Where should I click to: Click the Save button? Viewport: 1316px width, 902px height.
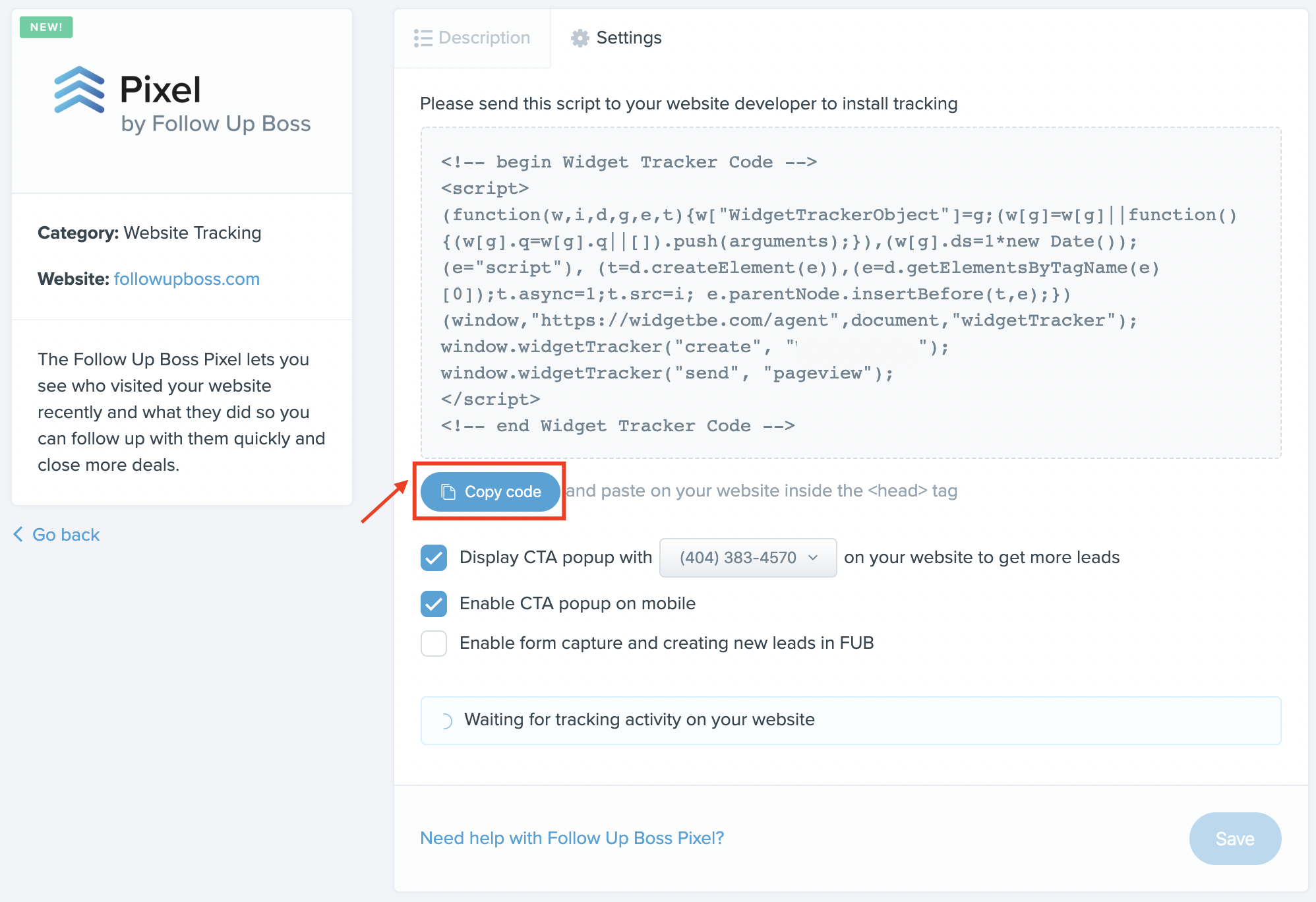1235,839
